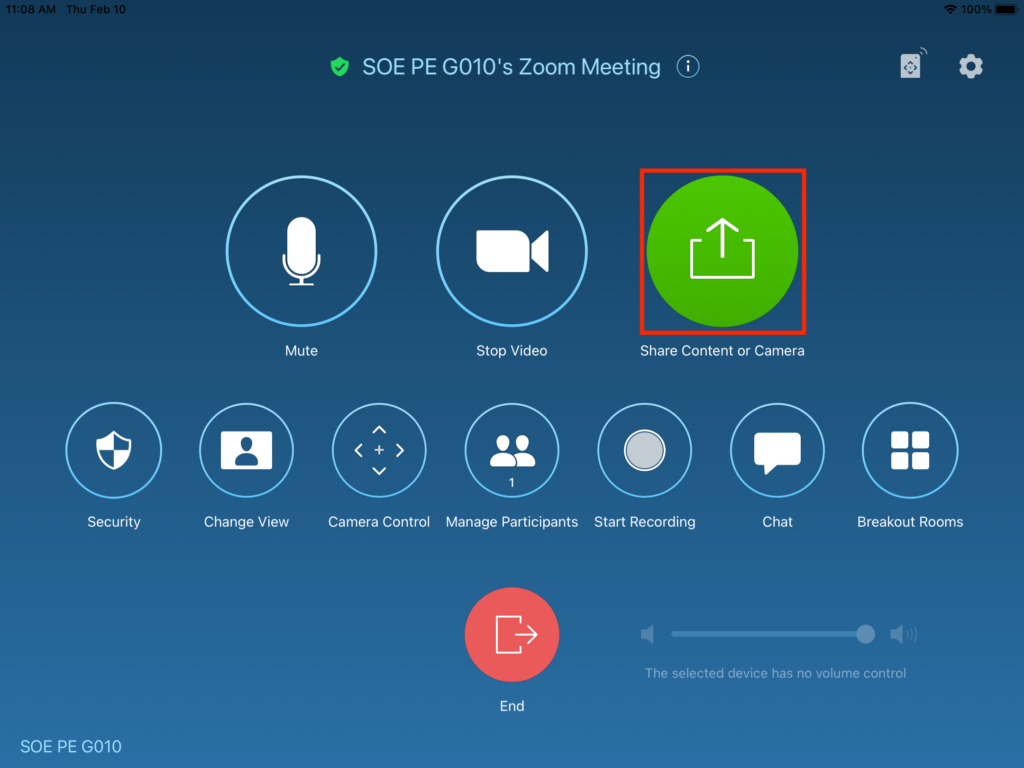Open the settings gear
This screenshot has height=768, width=1024.
tap(970, 66)
